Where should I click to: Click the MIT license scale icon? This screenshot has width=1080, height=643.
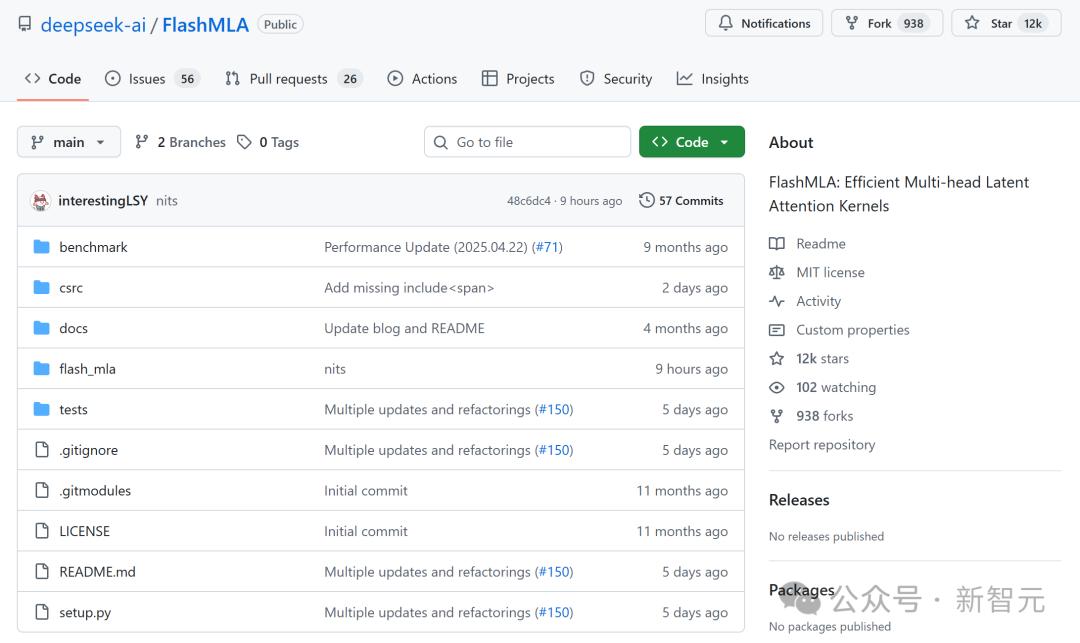point(777,272)
